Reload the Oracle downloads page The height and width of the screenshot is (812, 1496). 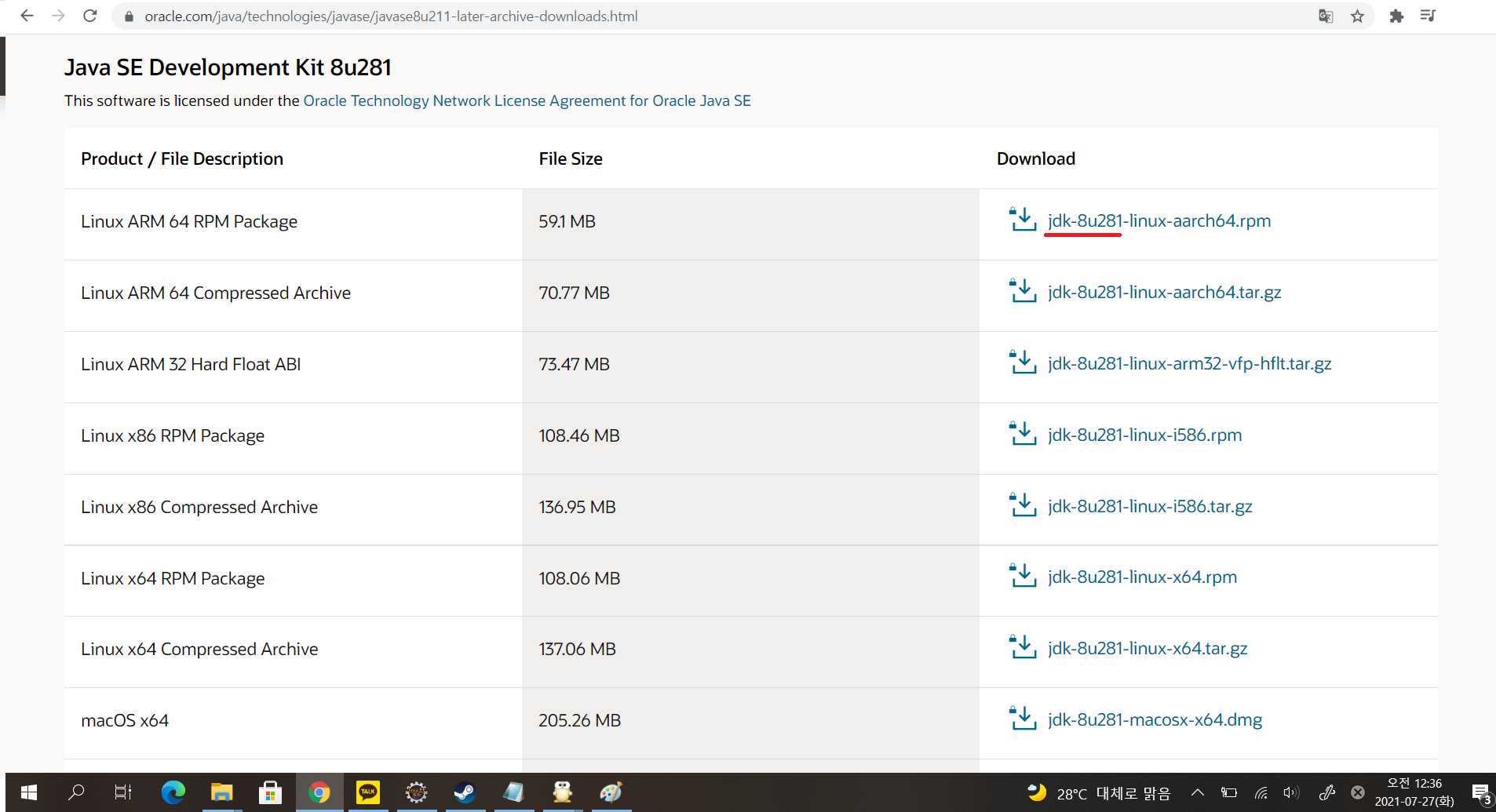[x=90, y=16]
